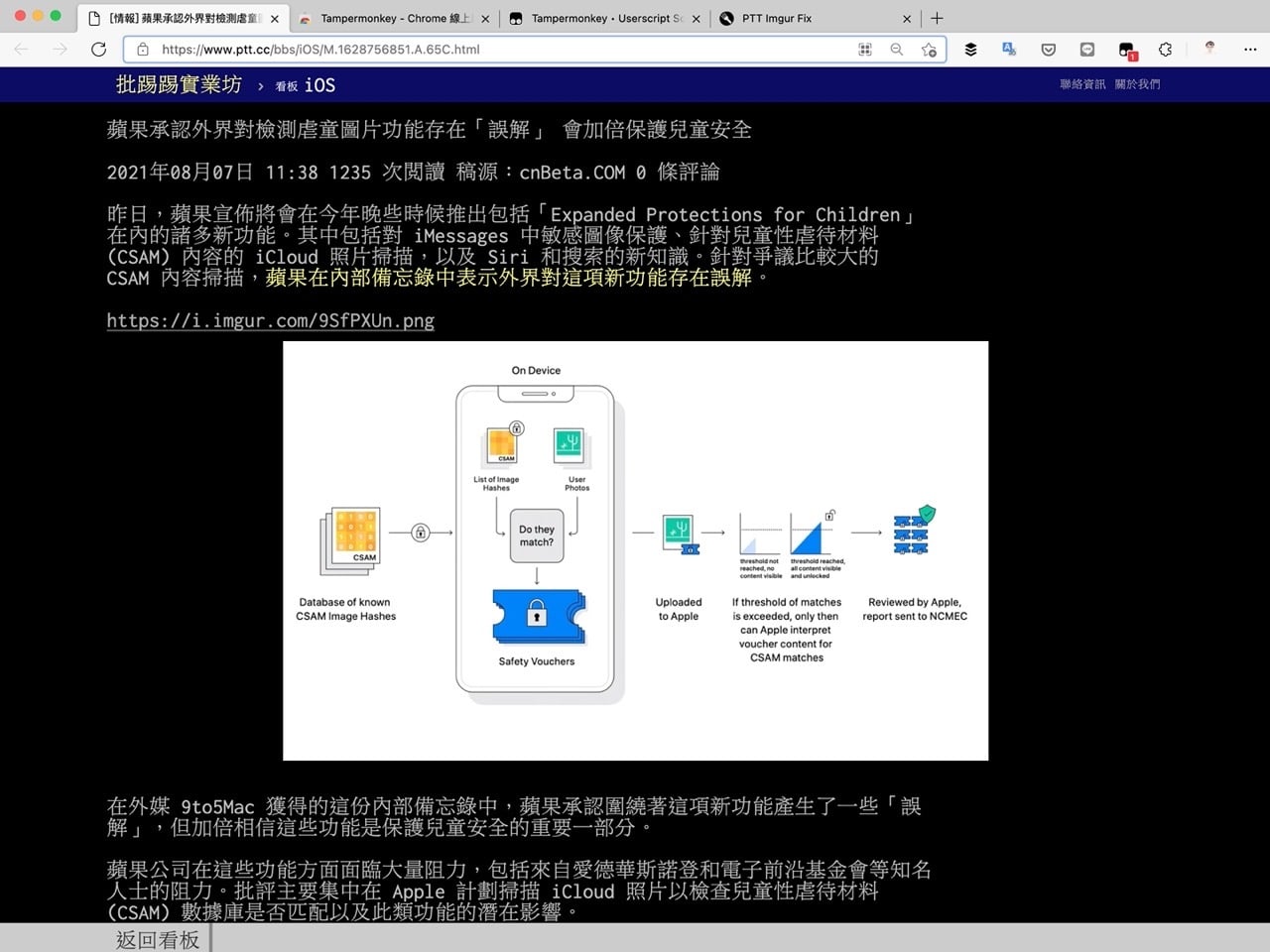1270x952 pixels.
Task: Open a new tab with the plus button
Action: 937,18
